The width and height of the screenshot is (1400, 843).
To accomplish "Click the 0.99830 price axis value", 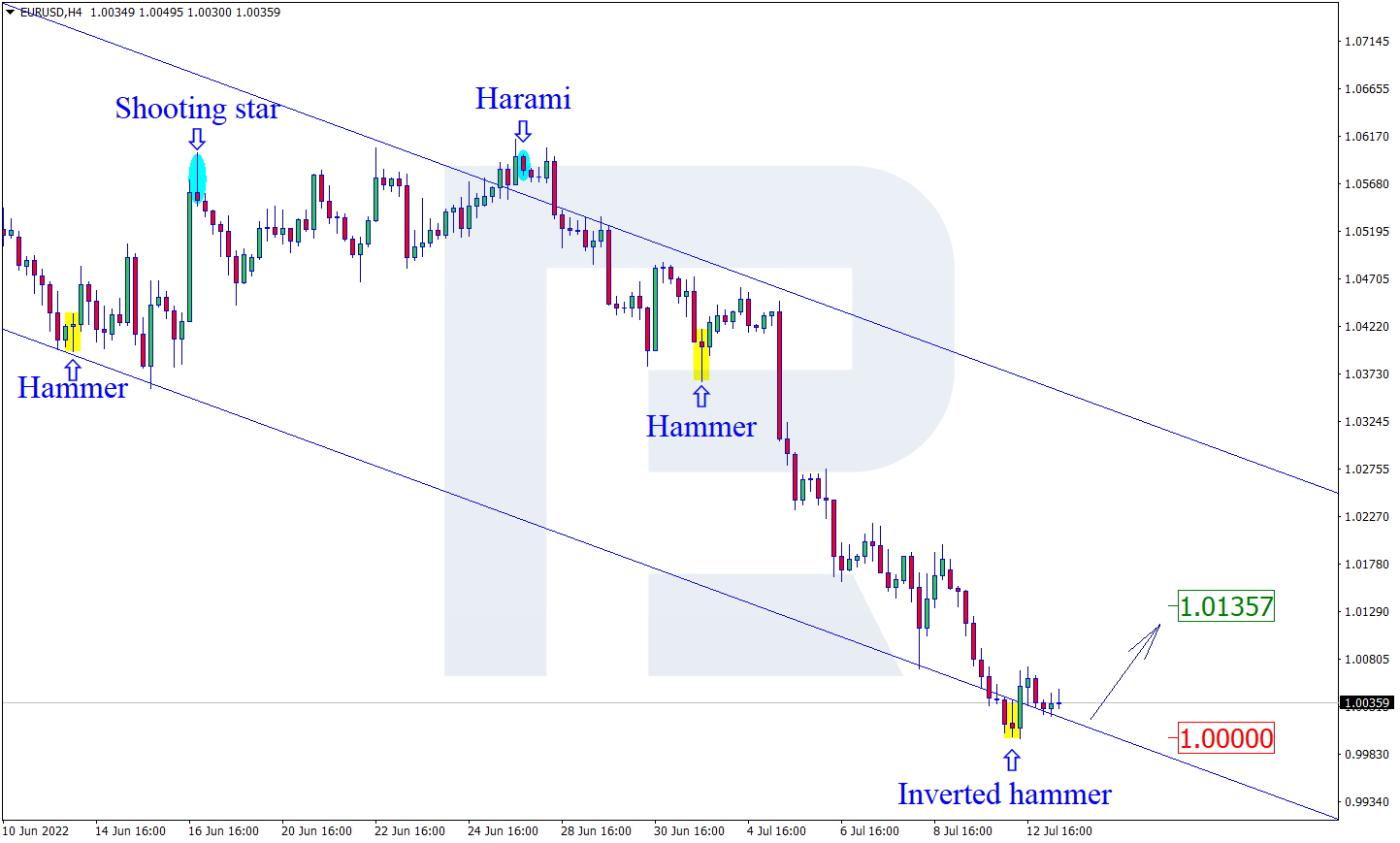I will [1366, 755].
